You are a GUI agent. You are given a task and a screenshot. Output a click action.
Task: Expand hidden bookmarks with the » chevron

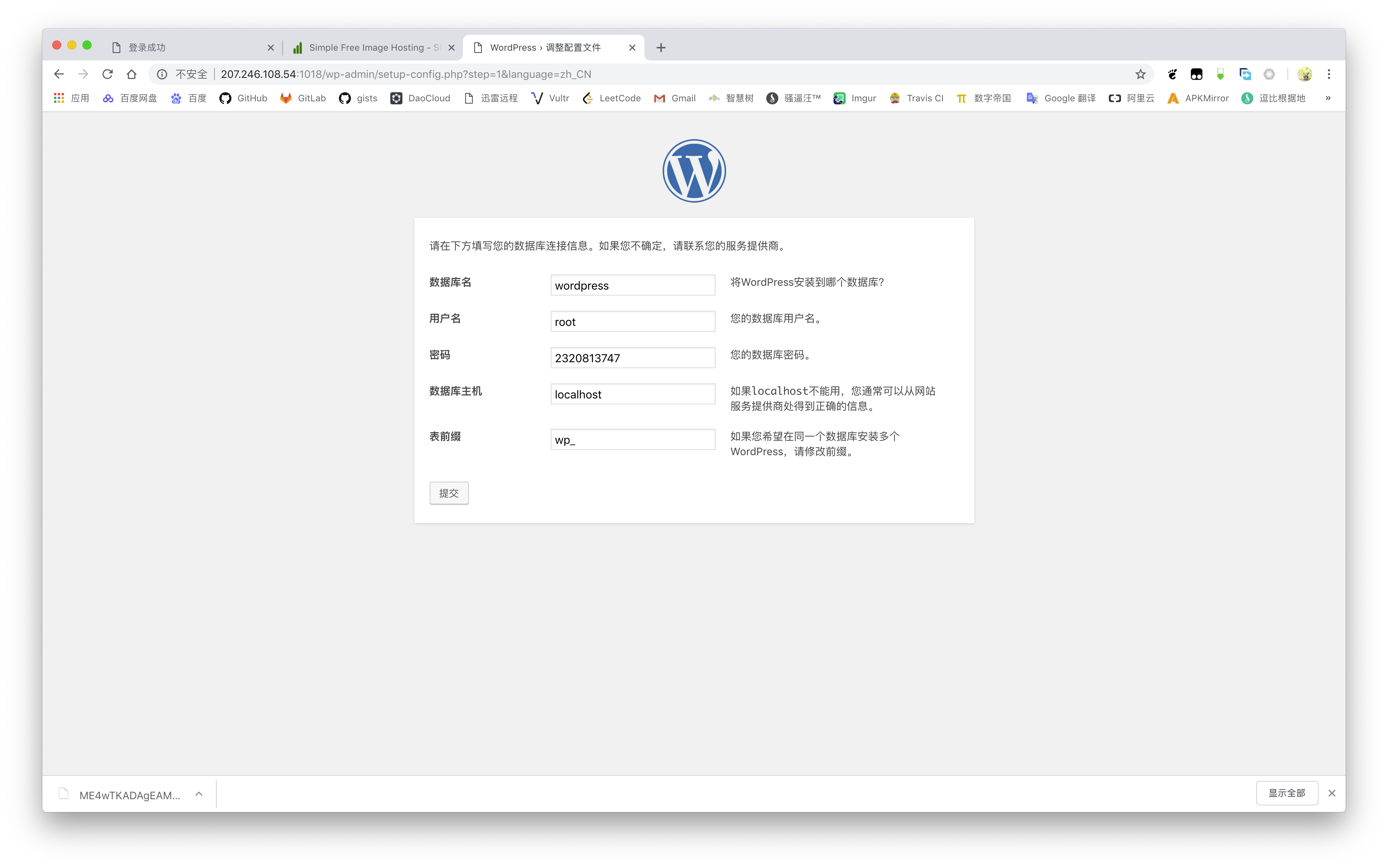coord(1328,98)
